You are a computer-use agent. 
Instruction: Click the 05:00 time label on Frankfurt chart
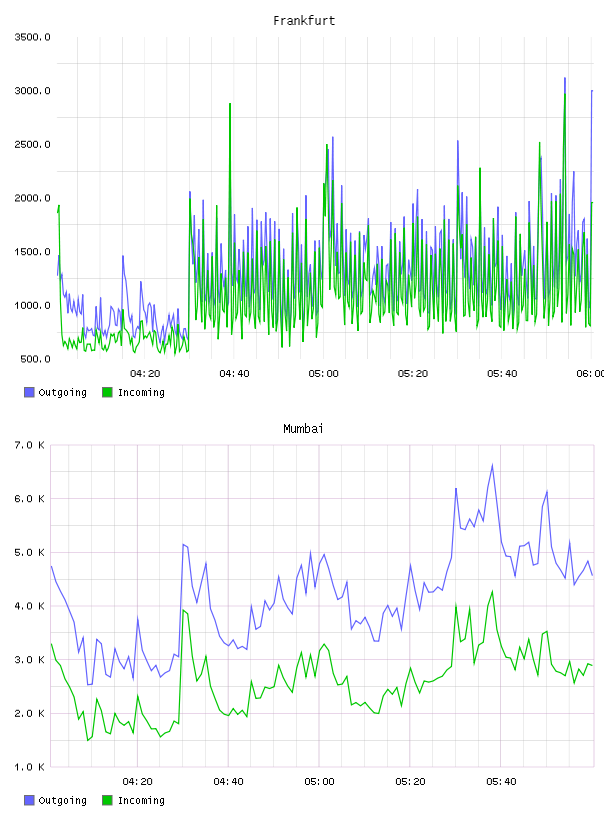click(x=323, y=373)
